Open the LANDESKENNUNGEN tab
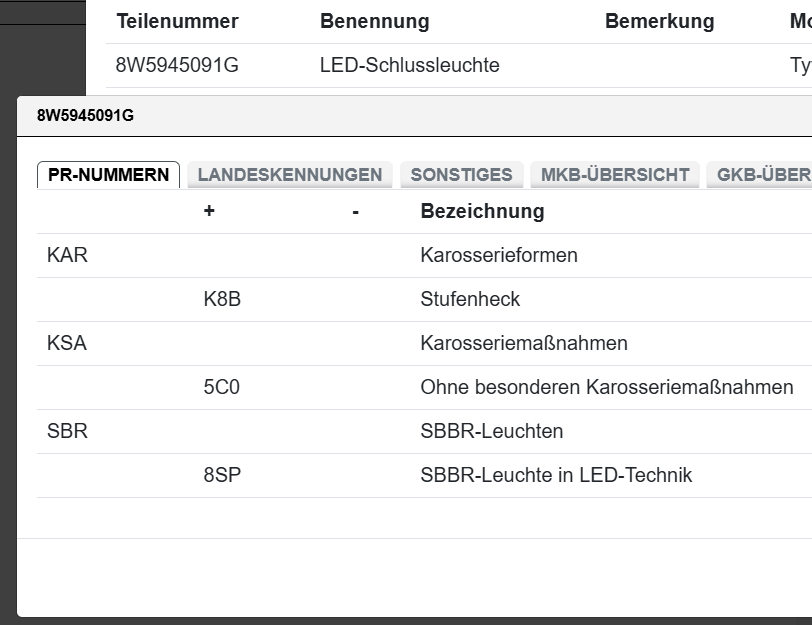Screen dimensions: 812x625 290,175
